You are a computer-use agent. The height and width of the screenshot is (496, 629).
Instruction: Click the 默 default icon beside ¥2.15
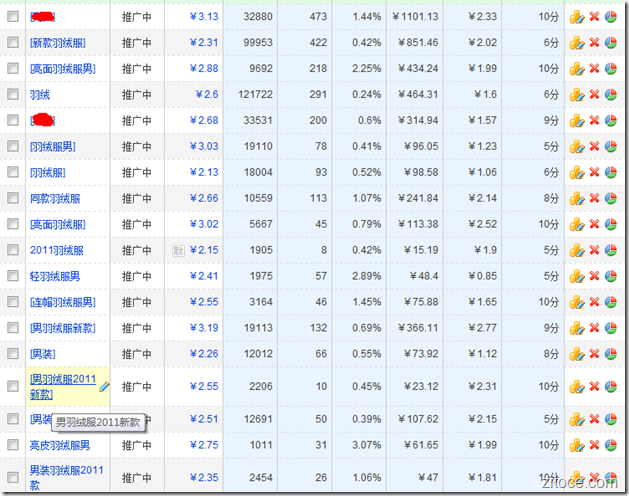tap(179, 250)
